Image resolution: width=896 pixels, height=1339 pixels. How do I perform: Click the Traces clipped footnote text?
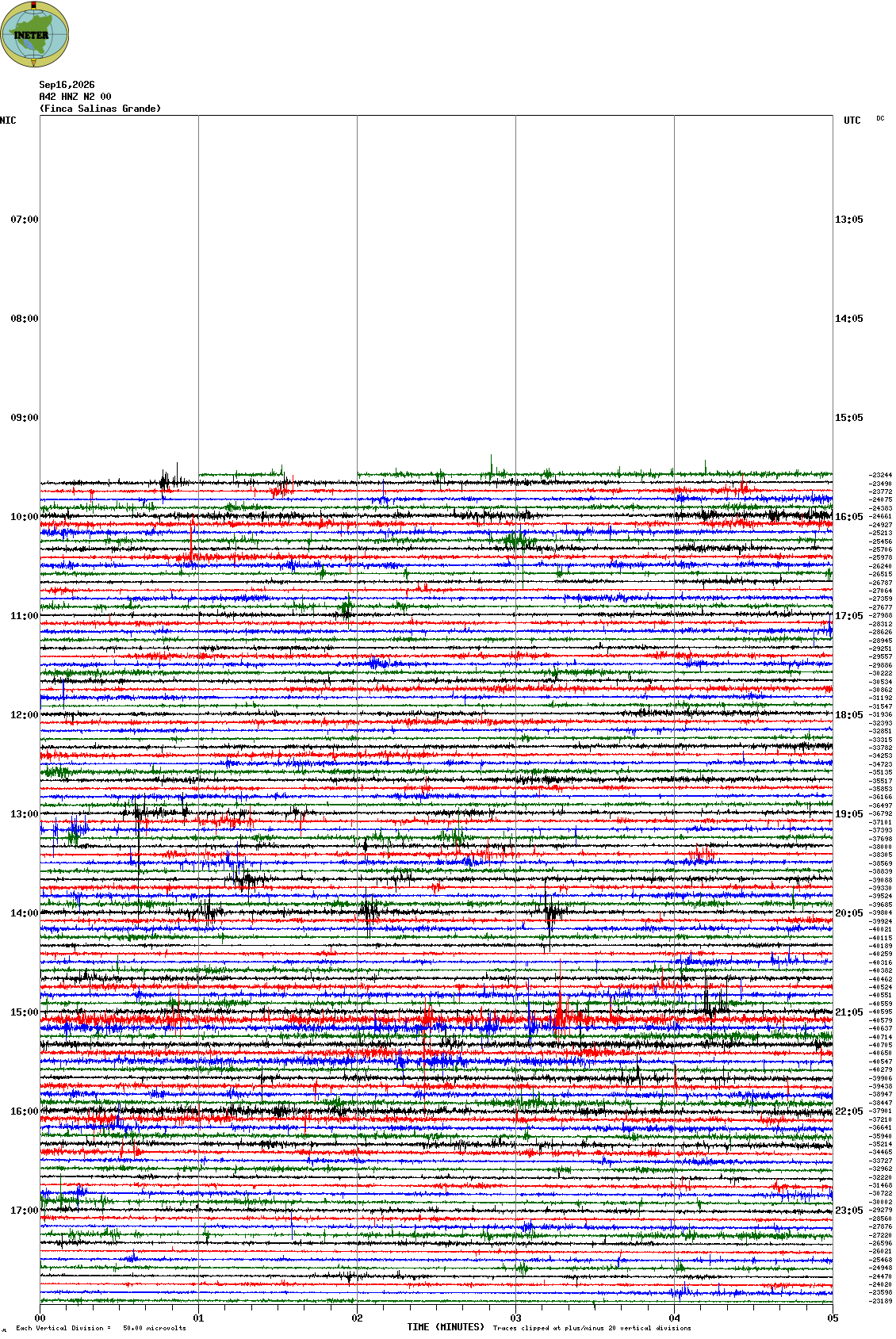[592, 1328]
